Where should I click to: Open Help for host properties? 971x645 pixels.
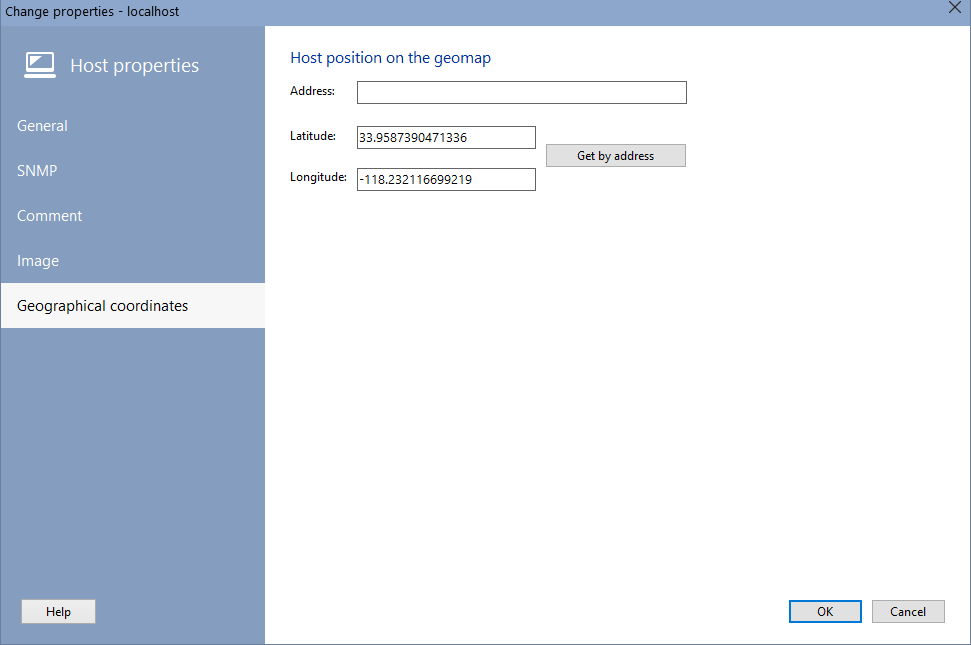point(58,612)
